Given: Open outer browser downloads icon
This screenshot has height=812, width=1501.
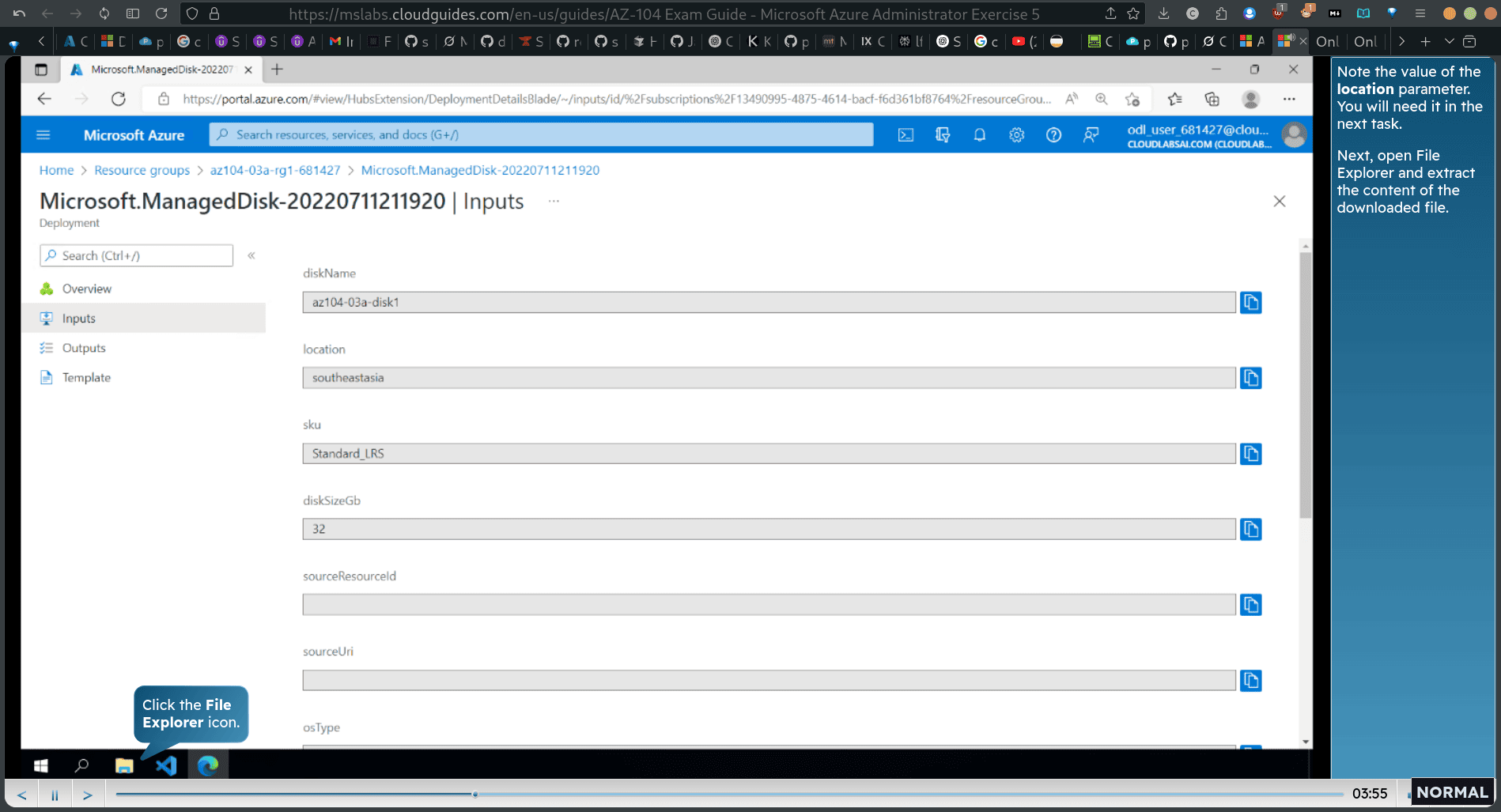Looking at the screenshot, I should 1163,13.
